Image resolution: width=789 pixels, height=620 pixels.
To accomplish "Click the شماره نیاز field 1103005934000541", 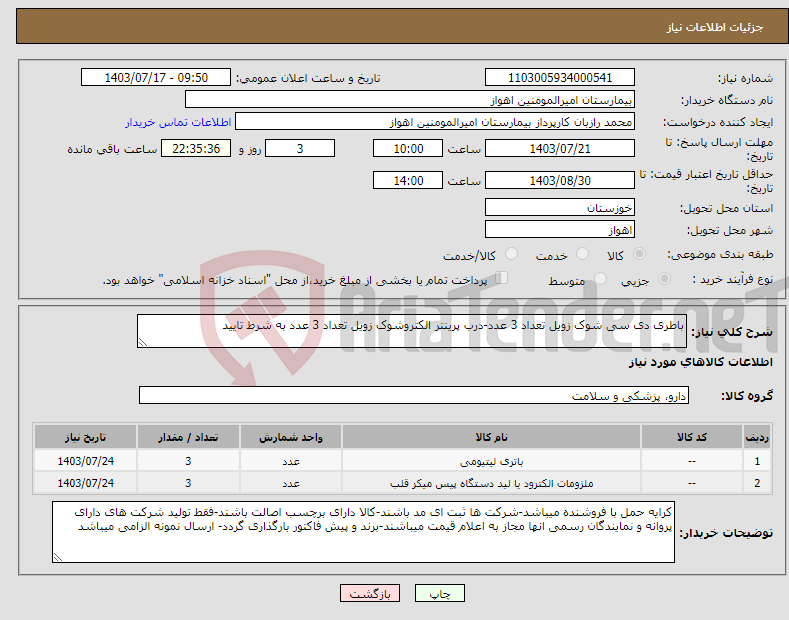I will pos(560,78).
